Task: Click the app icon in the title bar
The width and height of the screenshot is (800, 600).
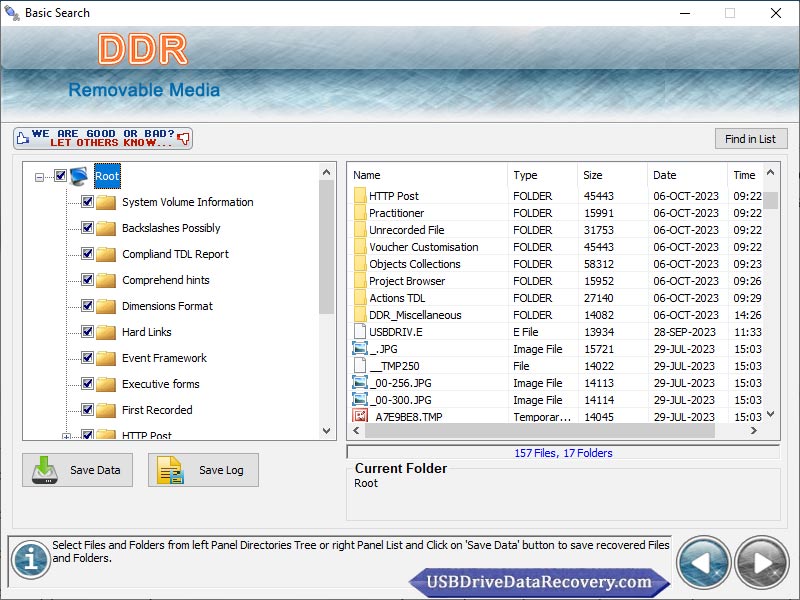Action: (12, 13)
